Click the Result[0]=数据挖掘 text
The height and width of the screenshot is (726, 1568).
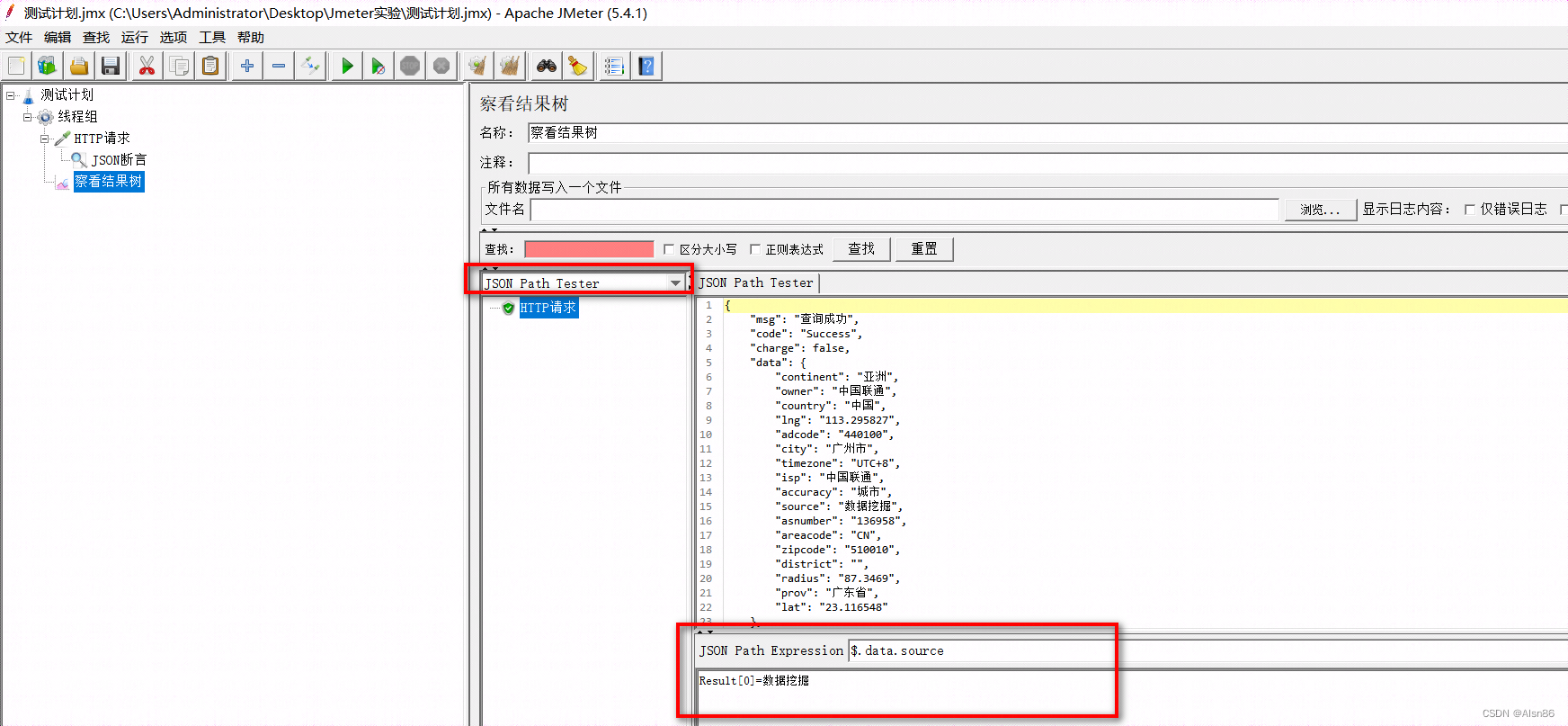click(x=753, y=681)
